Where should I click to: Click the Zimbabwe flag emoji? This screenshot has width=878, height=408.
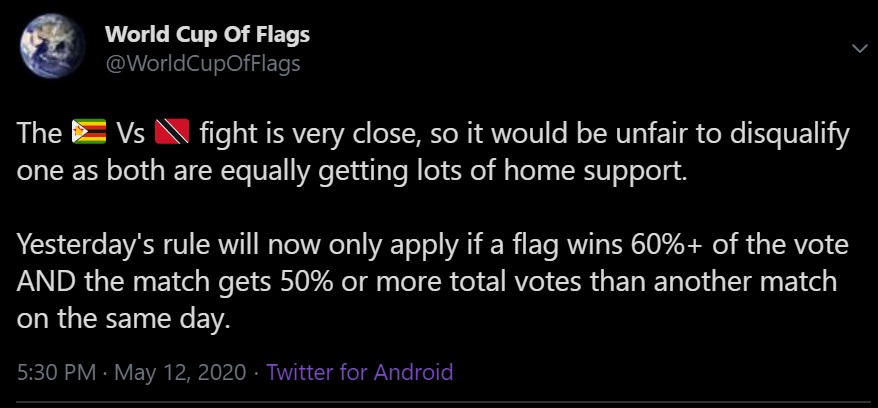87,132
